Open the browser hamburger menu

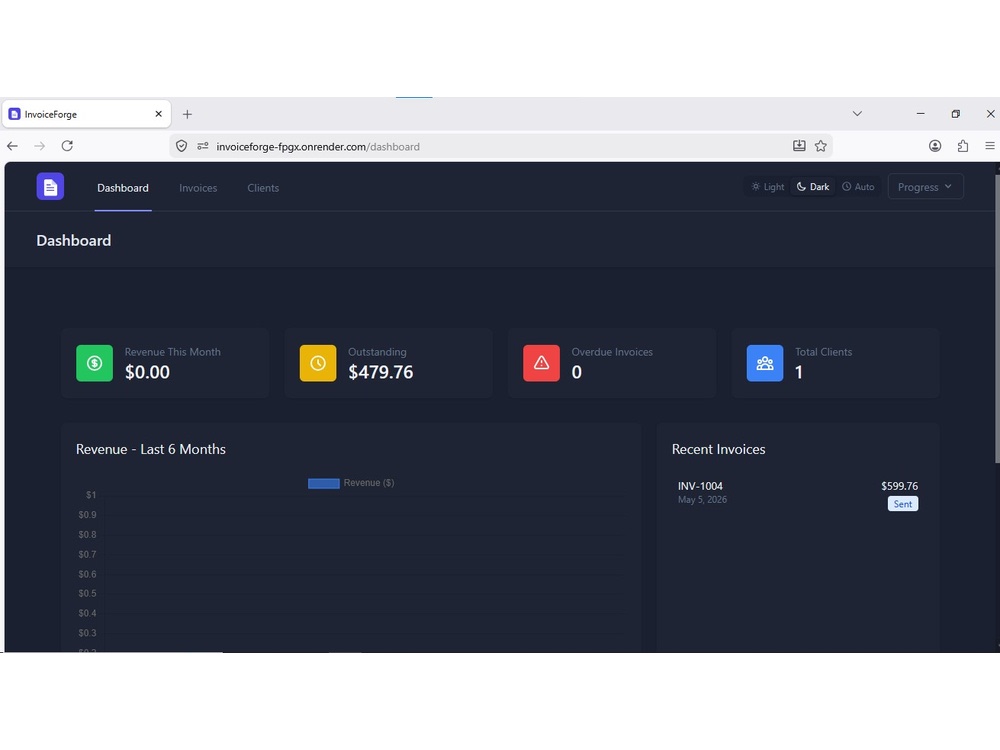pos(990,146)
